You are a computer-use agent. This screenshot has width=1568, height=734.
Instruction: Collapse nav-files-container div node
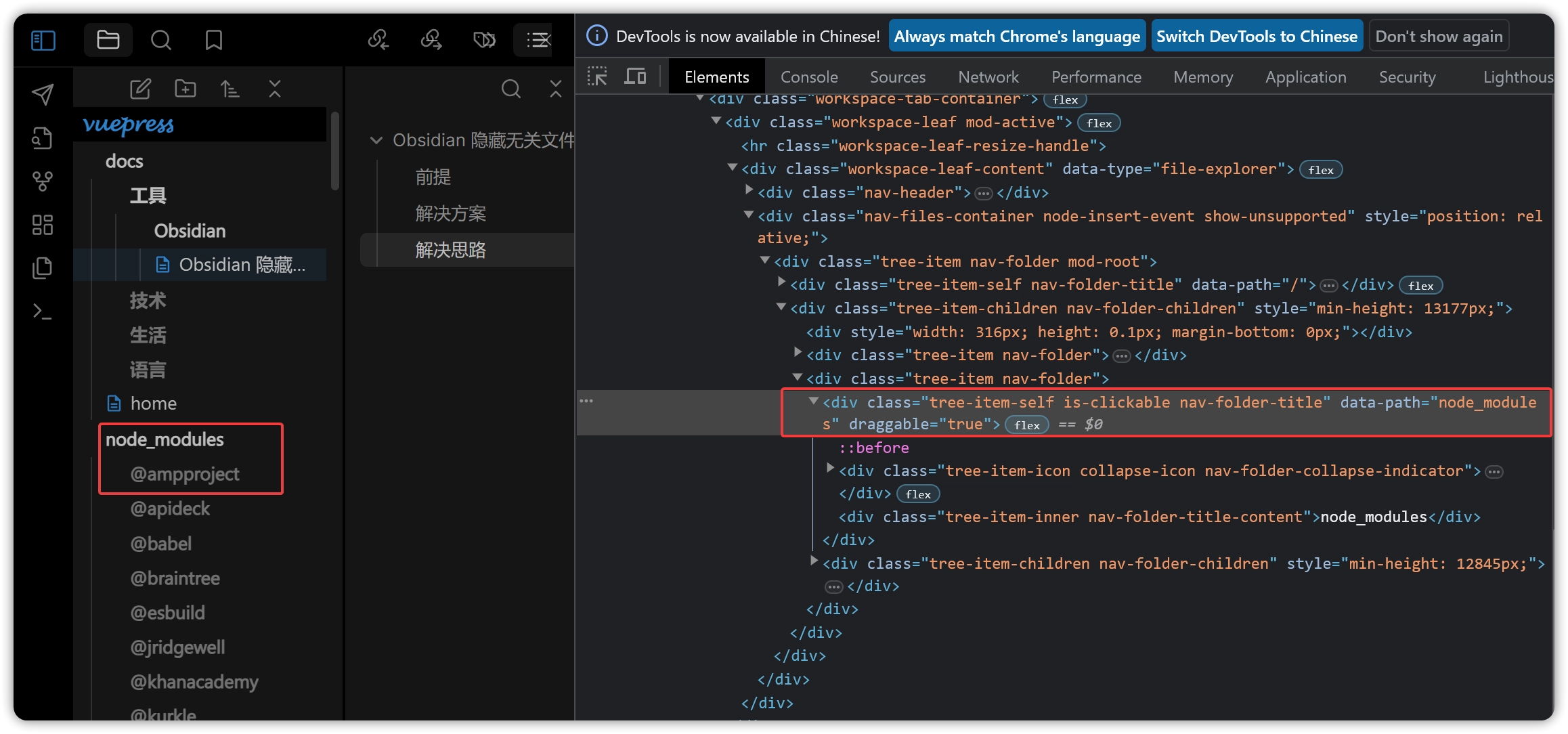[749, 215]
